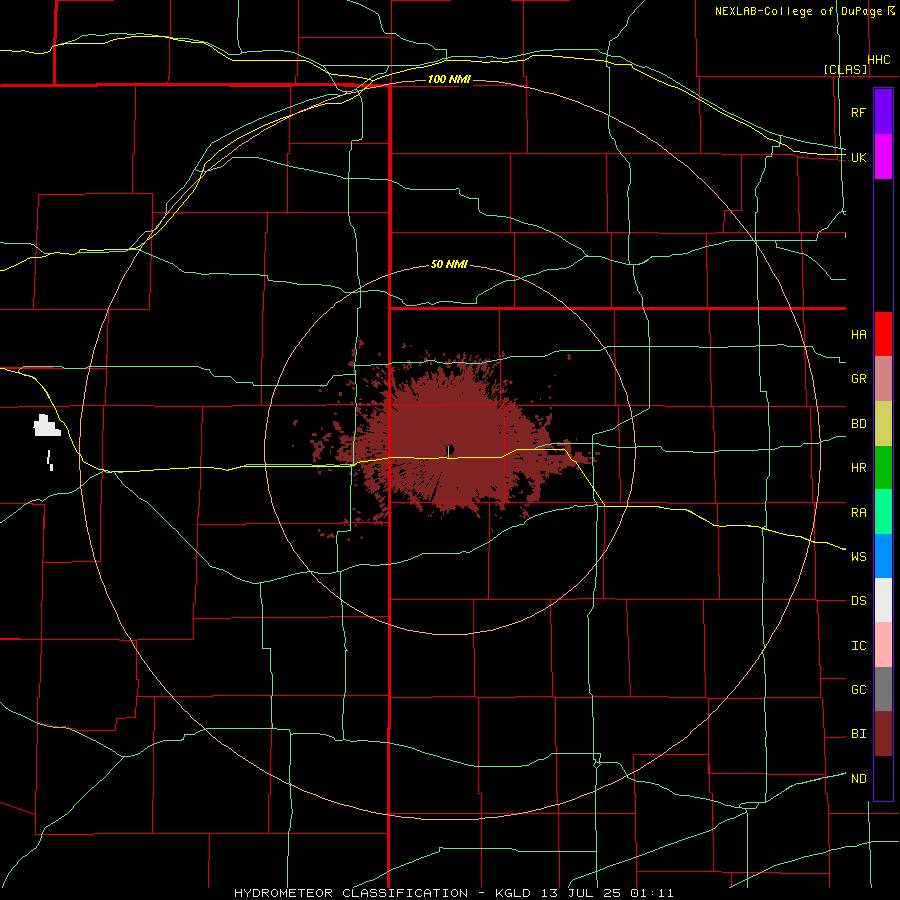Viewport: 900px width, 900px height.
Task: Click the "HA" legend label
Action: (x=858, y=334)
